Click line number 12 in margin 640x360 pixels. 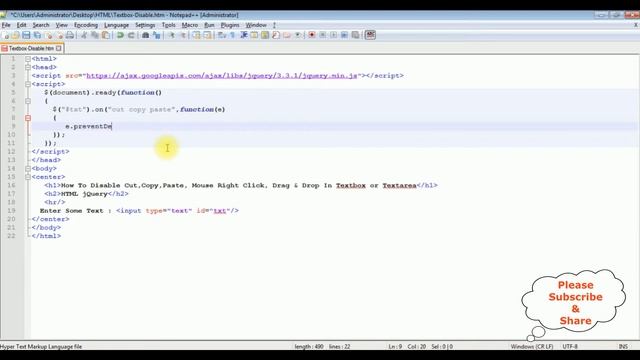[x=11, y=151]
